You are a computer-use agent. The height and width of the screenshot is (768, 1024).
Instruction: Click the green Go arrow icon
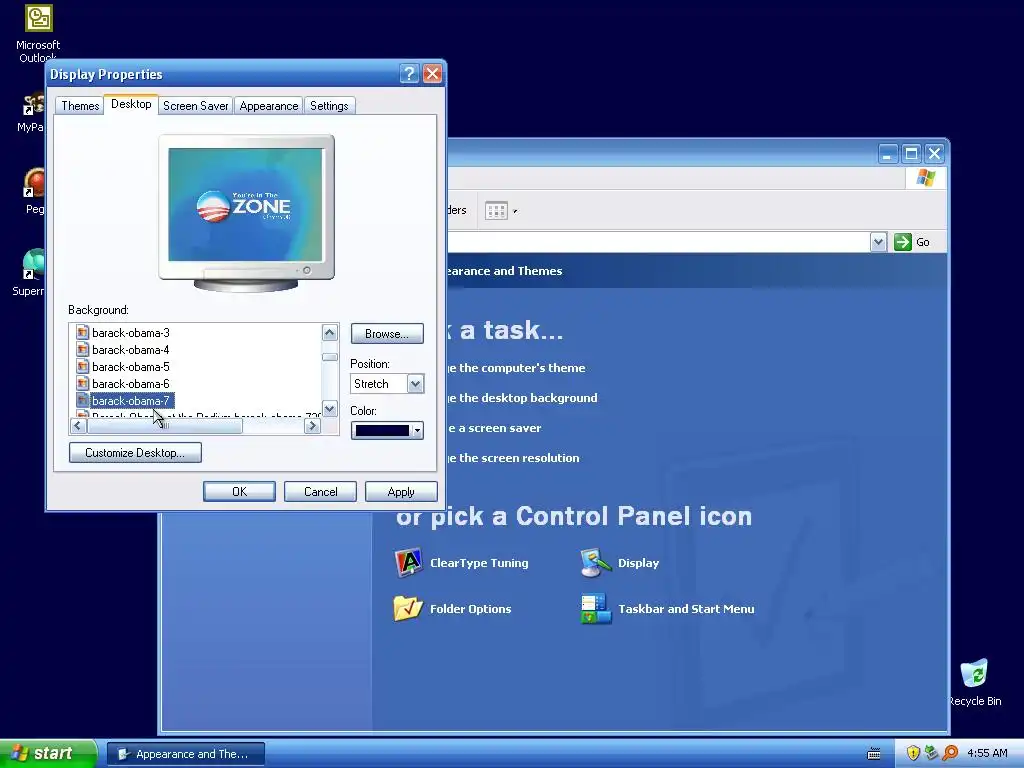pyautogui.click(x=903, y=242)
